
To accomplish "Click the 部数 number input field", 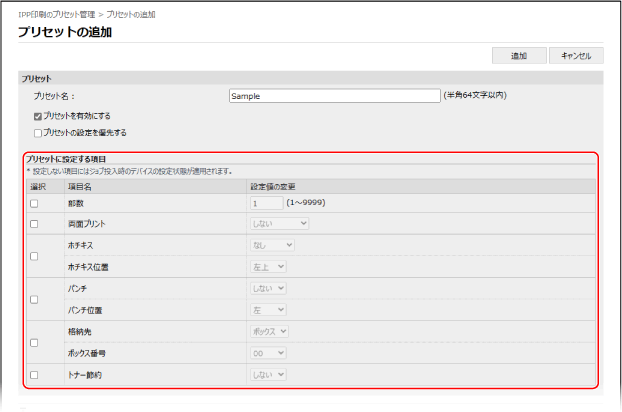I will [265, 203].
